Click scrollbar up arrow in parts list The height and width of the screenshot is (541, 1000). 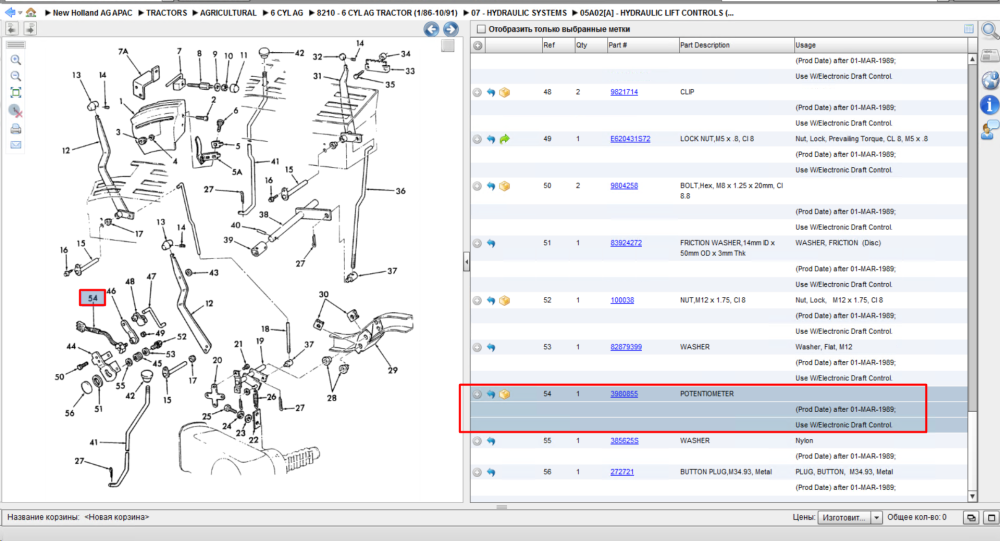click(x=972, y=59)
